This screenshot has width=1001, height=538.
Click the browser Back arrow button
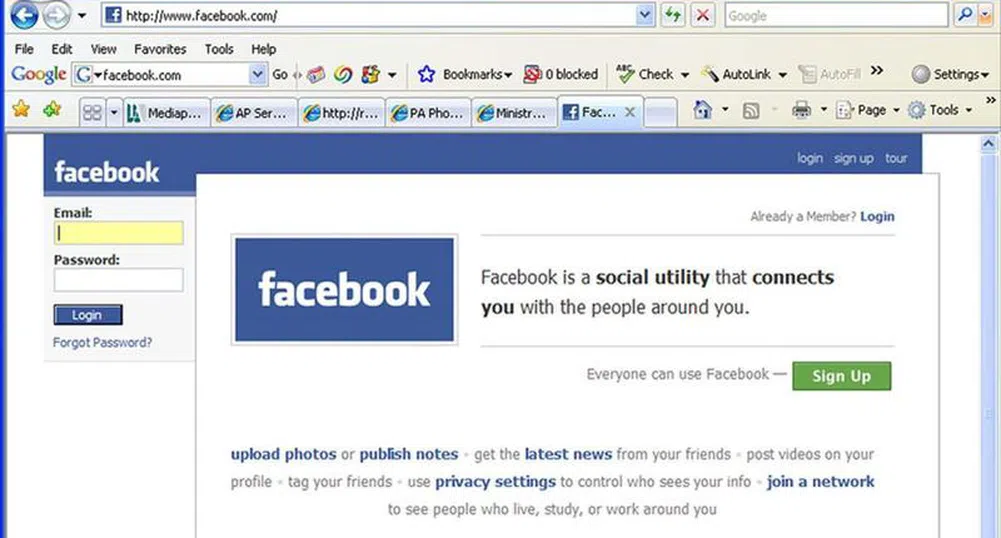[x=24, y=15]
